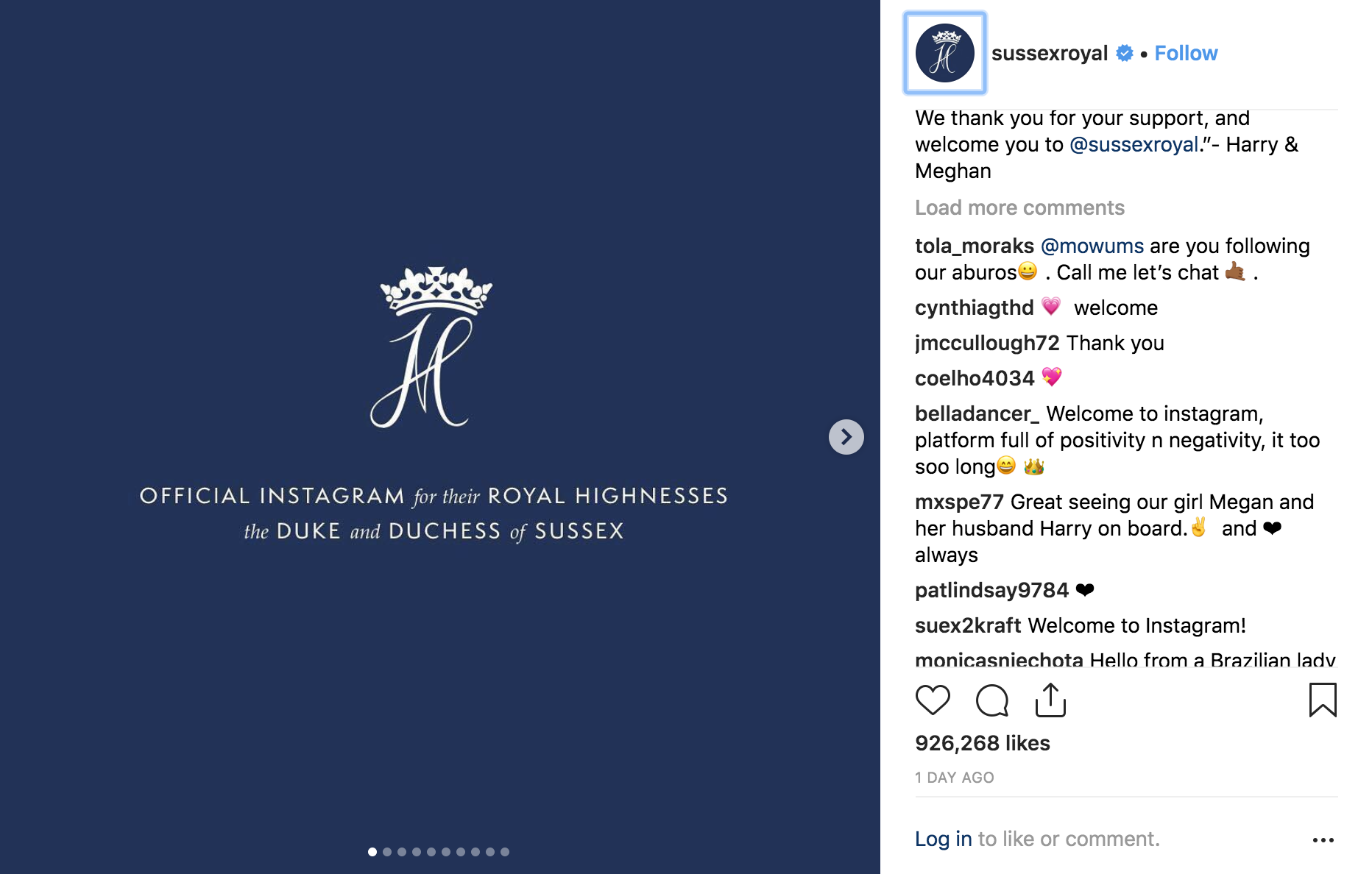Jump to the last carousel dot indicator
This screenshot has width=1372, height=874.
505,852
